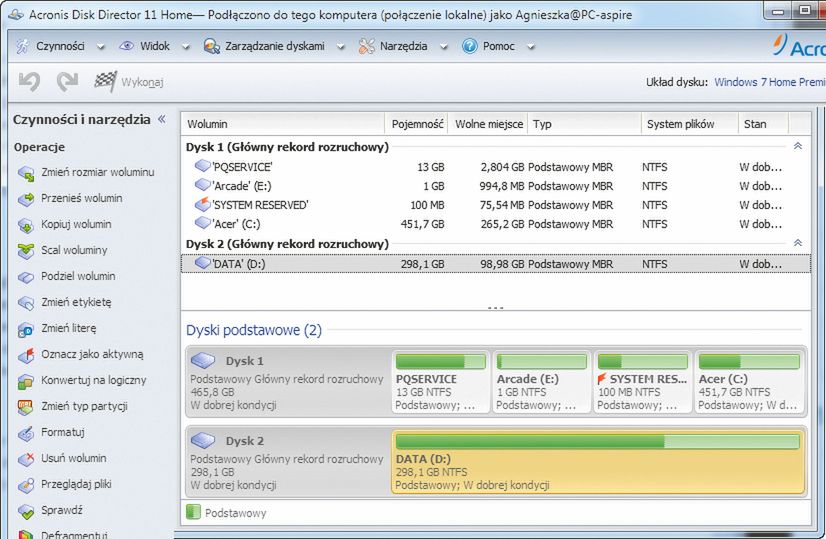Click the 265,2 GB free space cell
Viewport: 826px width, 539px height.
(x=502, y=224)
